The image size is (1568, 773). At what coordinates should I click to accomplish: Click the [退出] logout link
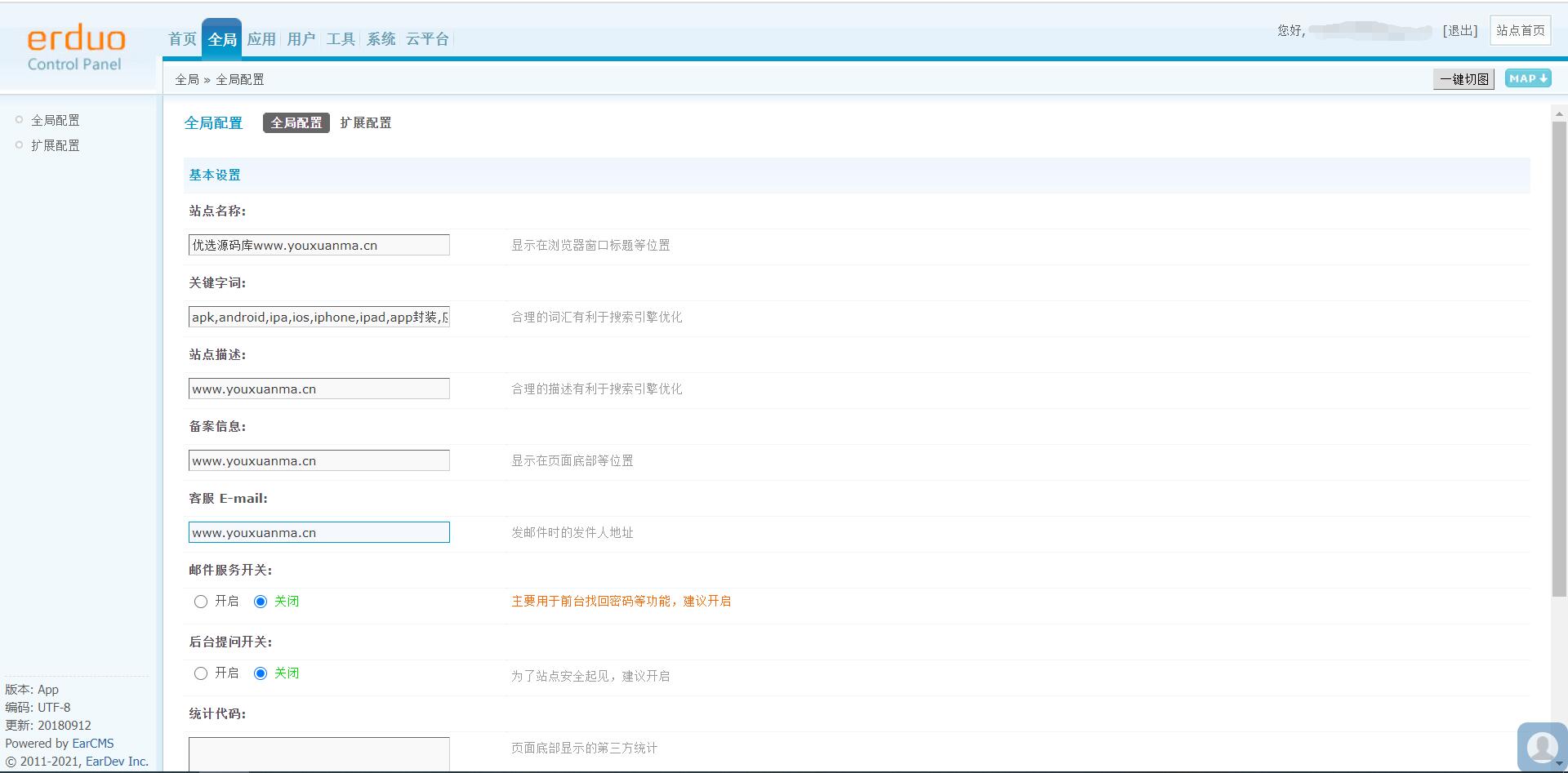tap(1459, 30)
